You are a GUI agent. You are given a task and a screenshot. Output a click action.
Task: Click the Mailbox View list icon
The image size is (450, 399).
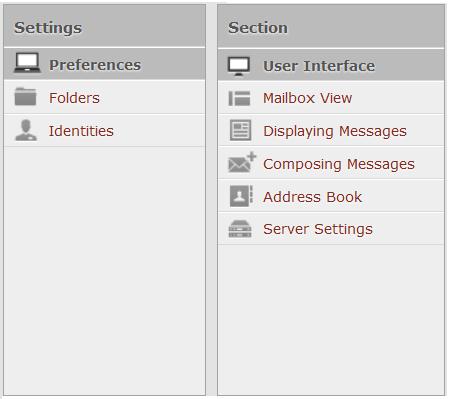(x=239, y=98)
